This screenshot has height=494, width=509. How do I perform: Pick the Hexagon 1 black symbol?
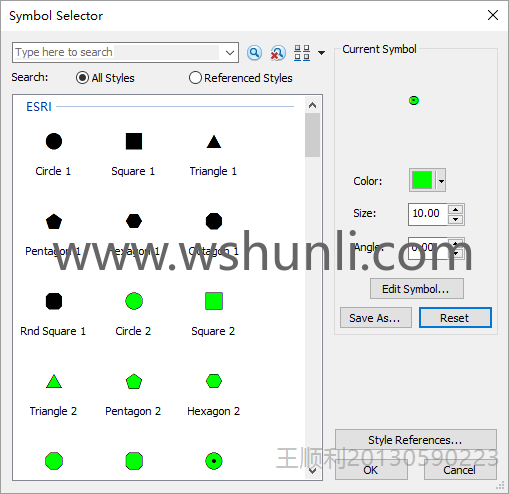[134, 221]
